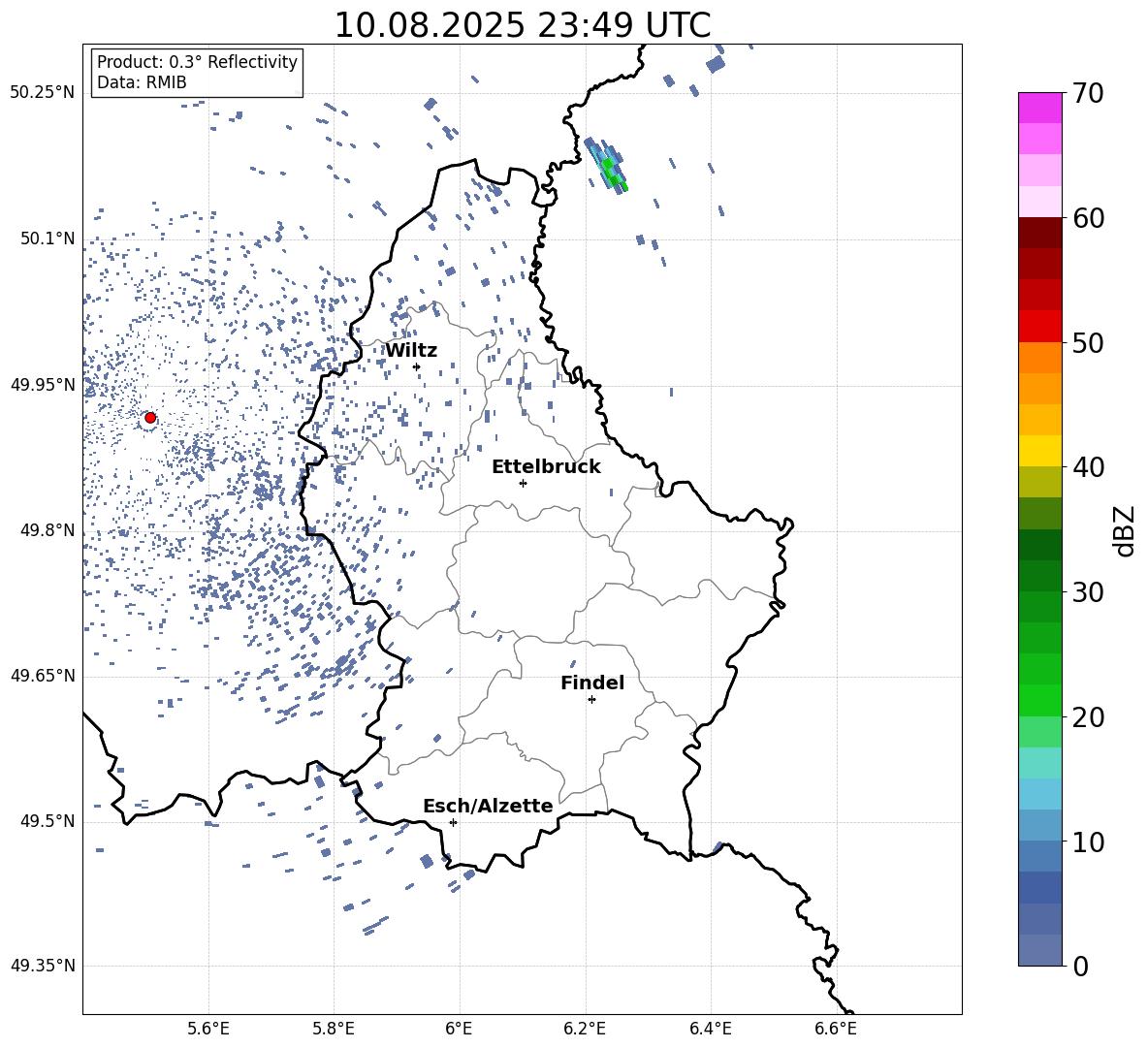Click the Ettelbruck station cross marker
1148x1048 pixels.
(x=523, y=483)
